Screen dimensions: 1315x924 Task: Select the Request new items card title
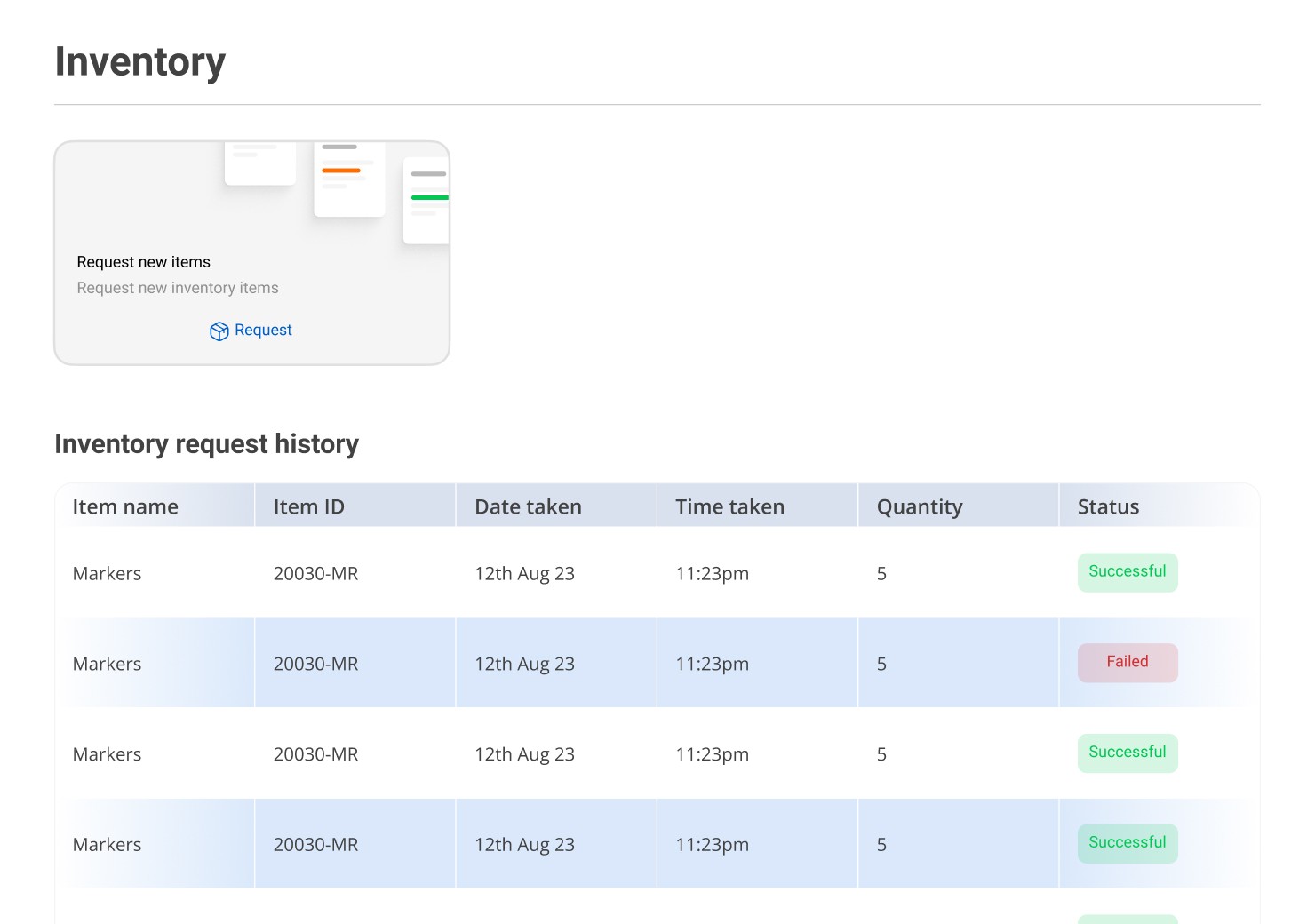(x=144, y=262)
